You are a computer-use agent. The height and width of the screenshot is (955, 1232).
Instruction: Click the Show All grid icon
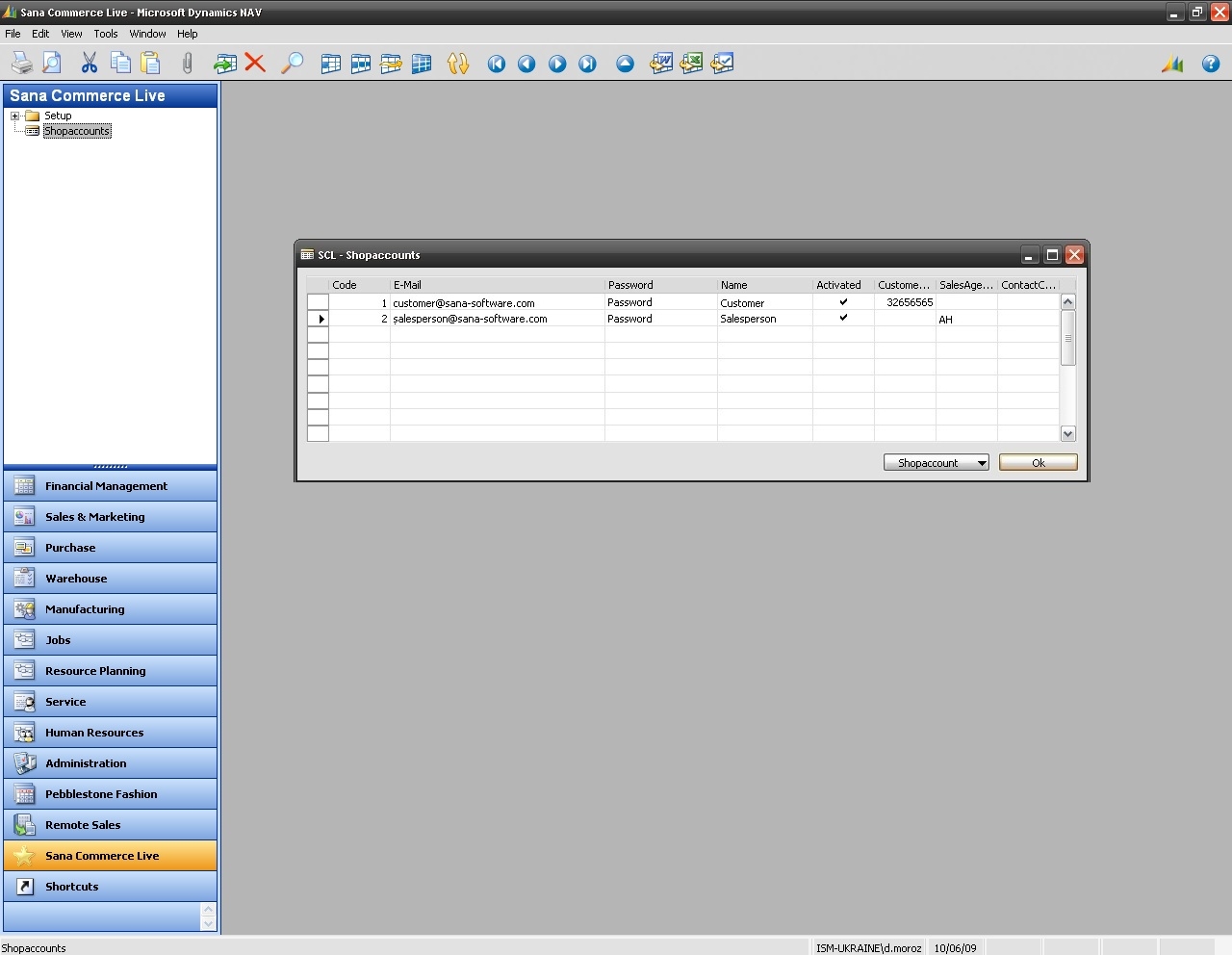[x=422, y=64]
